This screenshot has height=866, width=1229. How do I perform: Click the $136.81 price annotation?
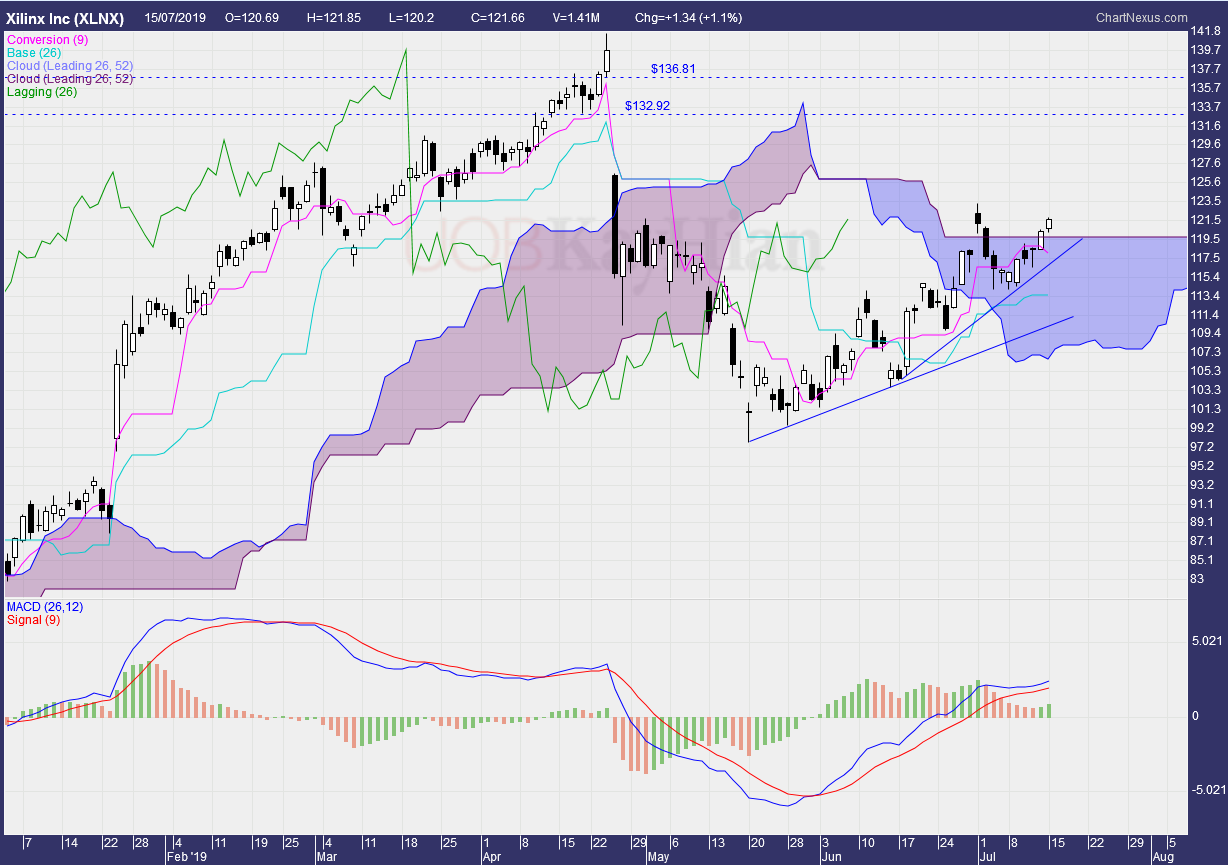click(x=674, y=69)
